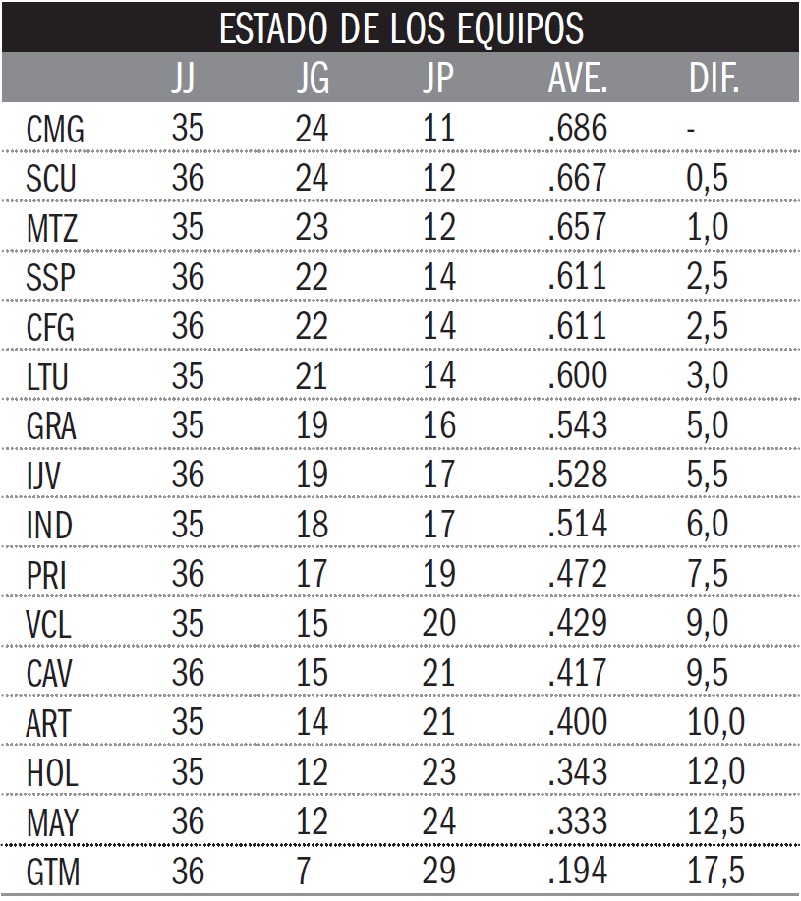Select GTM difference value 17,5

[x=715, y=871]
